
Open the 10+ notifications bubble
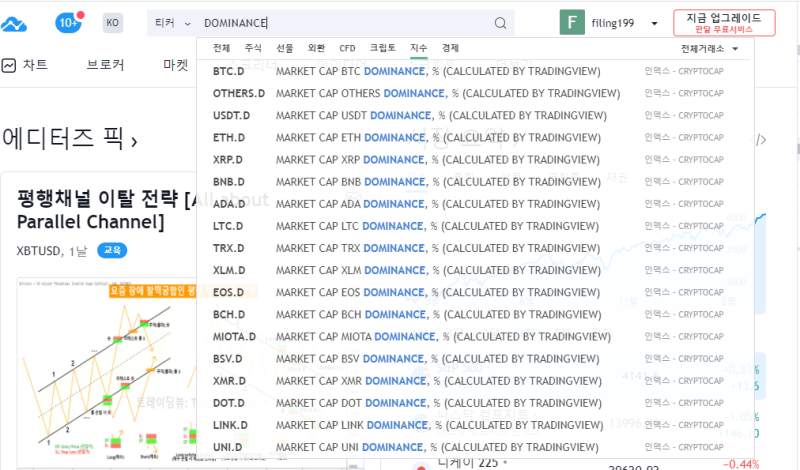pyautogui.click(x=69, y=22)
